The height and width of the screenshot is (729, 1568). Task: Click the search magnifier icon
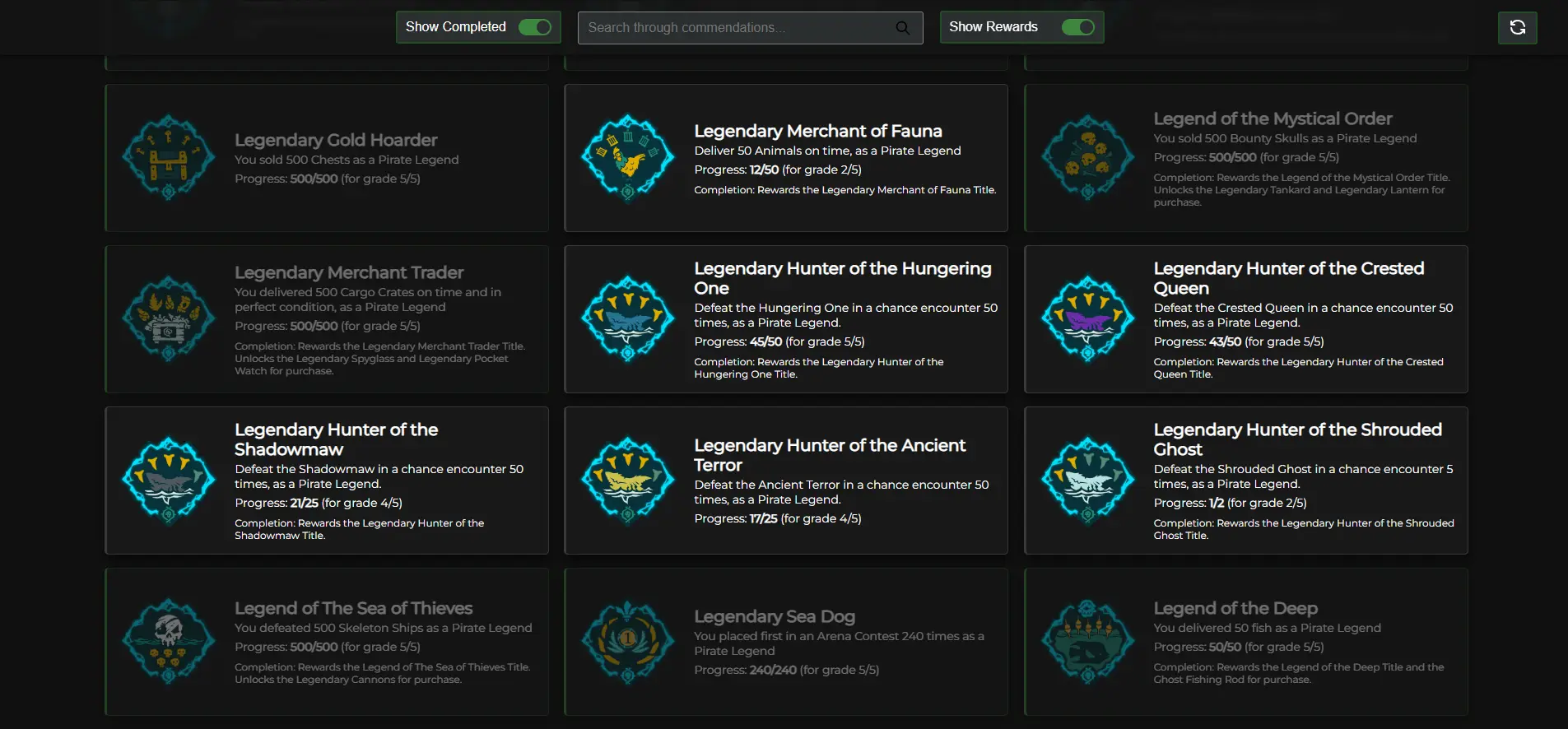903,28
